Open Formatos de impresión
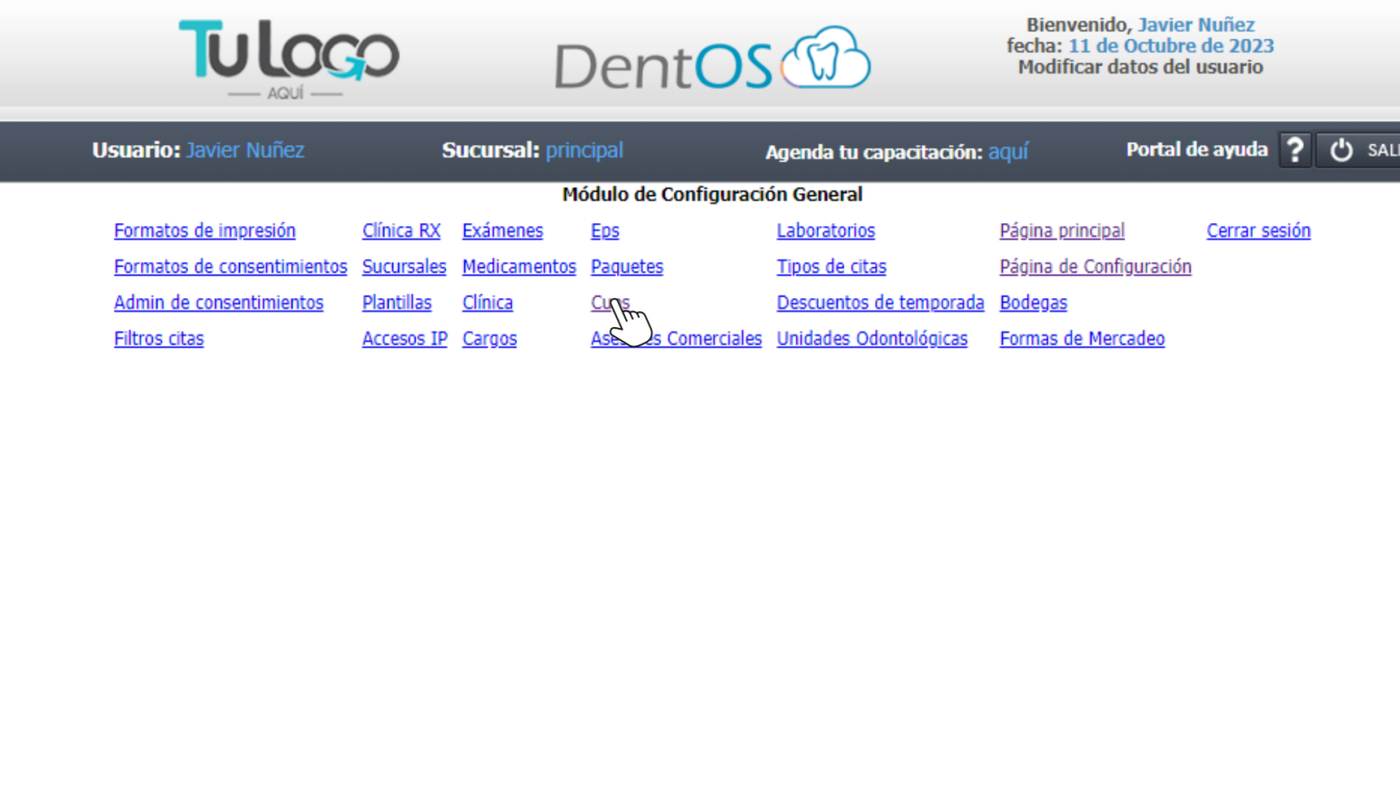This screenshot has width=1400, height=787. [x=205, y=231]
